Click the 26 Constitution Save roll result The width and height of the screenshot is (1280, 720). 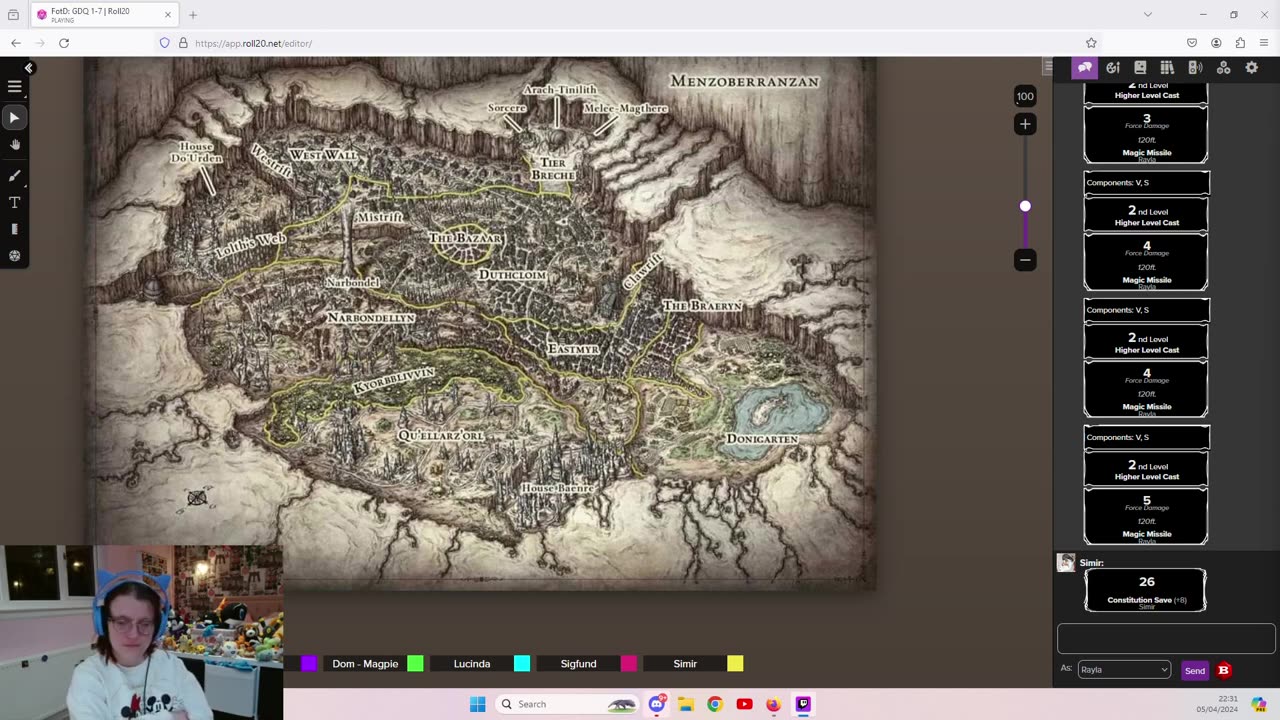click(x=1146, y=590)
